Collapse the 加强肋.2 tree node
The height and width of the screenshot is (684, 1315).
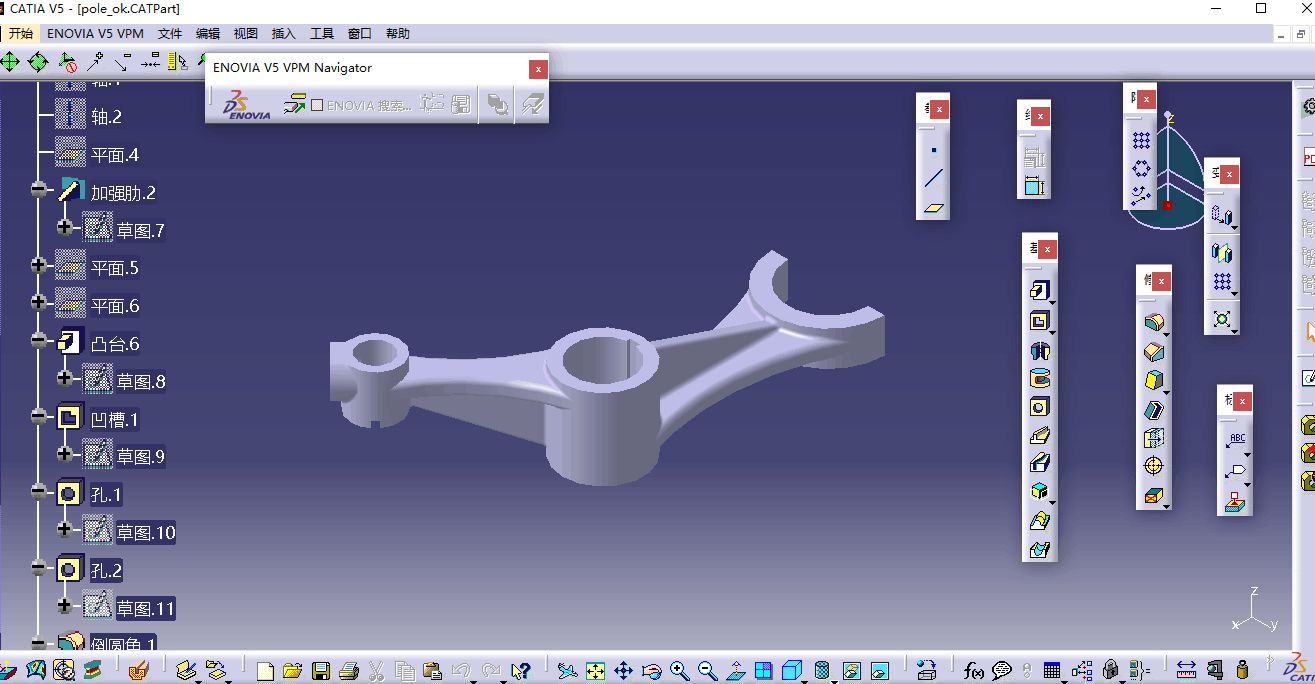(39, 190)
